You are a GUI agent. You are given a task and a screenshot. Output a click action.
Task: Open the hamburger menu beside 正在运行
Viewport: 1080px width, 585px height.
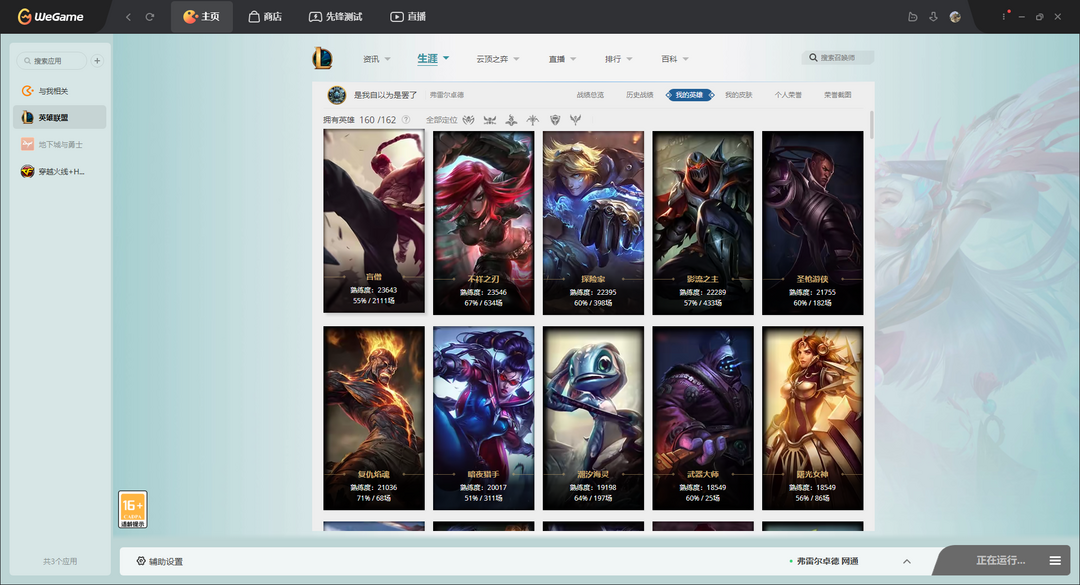click(1055, 561)
